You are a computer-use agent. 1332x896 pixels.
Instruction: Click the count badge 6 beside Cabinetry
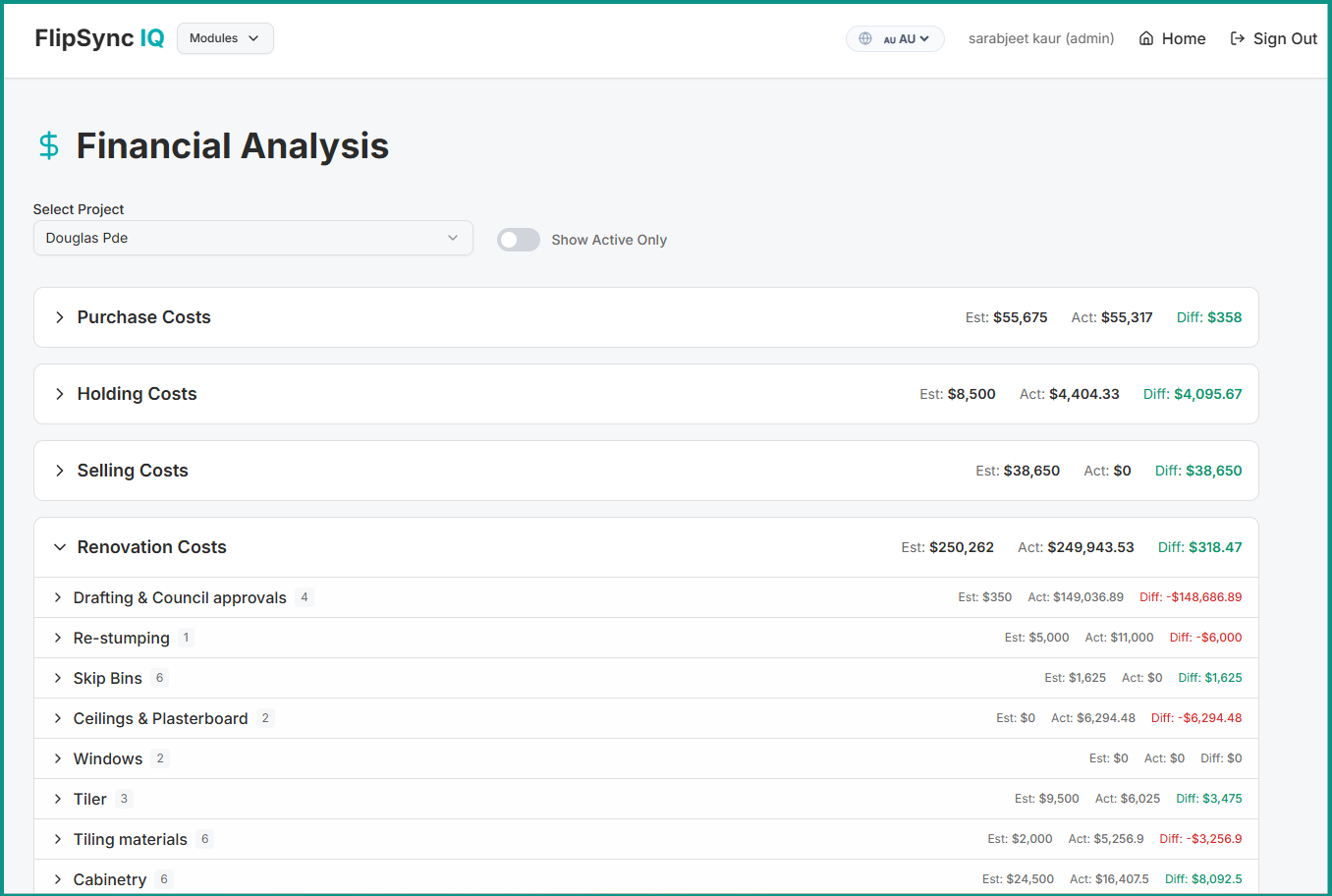coord(163,879)
